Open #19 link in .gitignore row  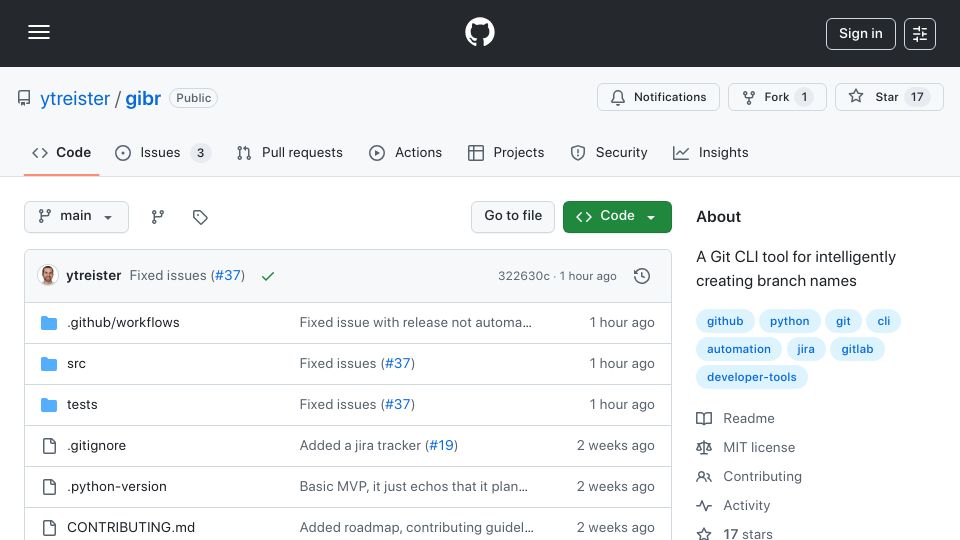point(441,446)
